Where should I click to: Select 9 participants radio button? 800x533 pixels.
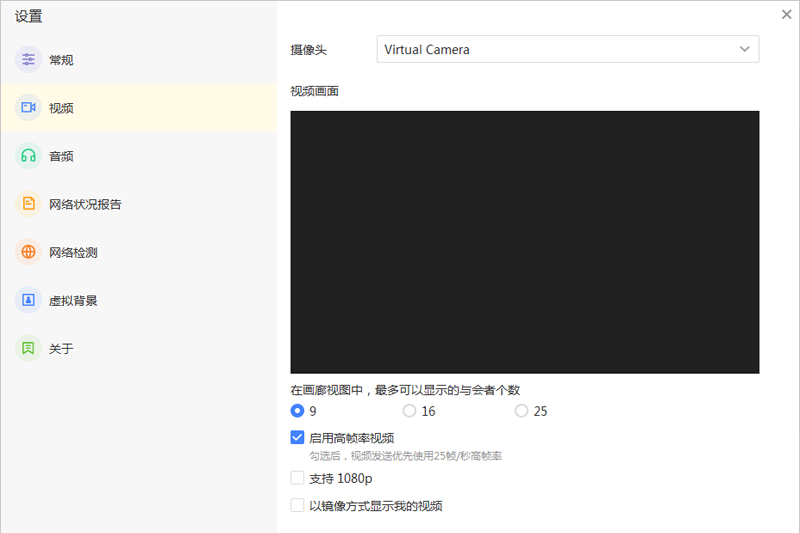coord(297,411)
